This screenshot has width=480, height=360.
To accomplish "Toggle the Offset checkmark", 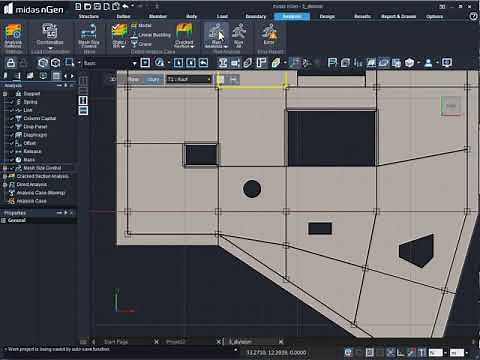I will point(12,143).
